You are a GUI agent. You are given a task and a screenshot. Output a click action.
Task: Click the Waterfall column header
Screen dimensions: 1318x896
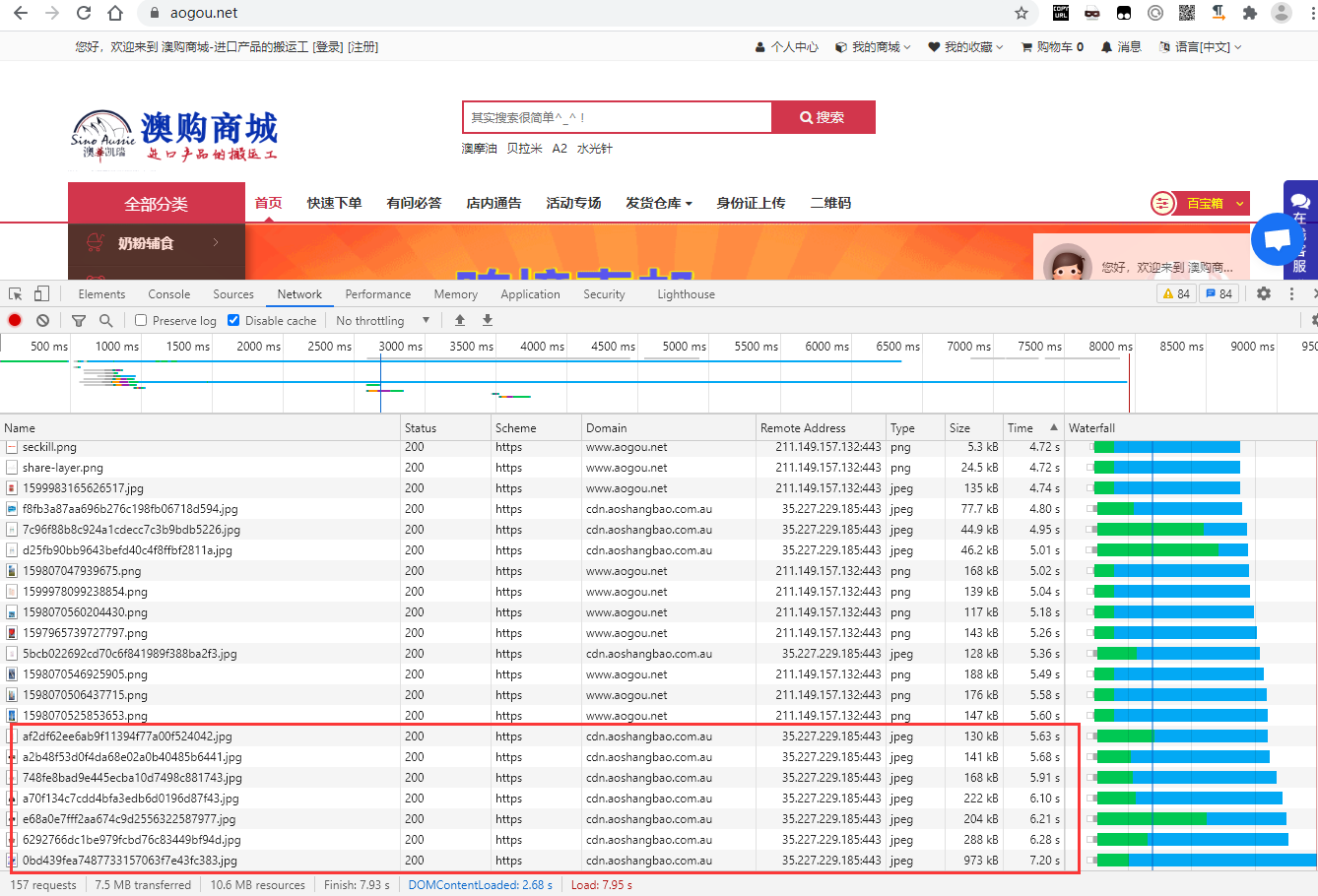click(x=1190, y=427)
